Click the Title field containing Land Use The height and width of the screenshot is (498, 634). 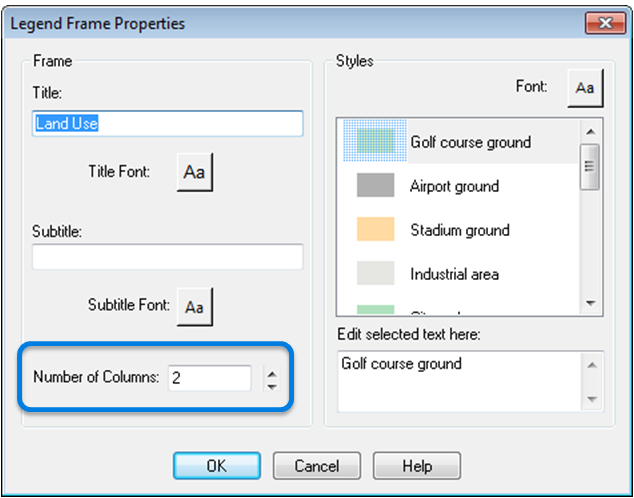pos(167,123)
